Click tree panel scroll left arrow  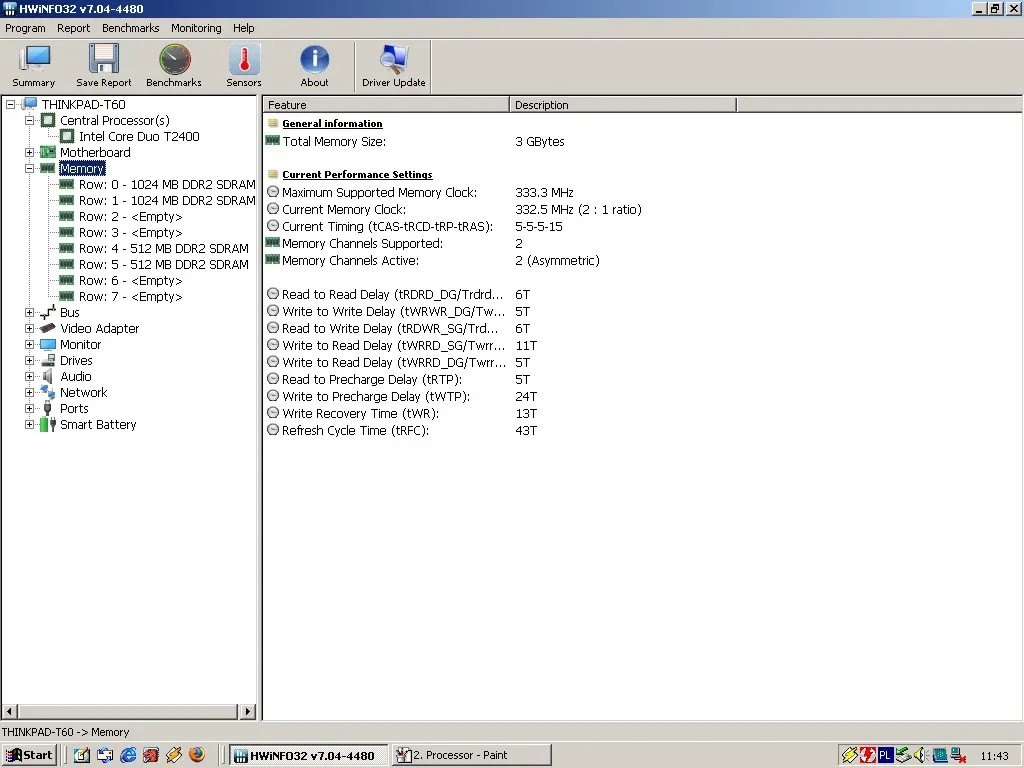pos(10,711)
